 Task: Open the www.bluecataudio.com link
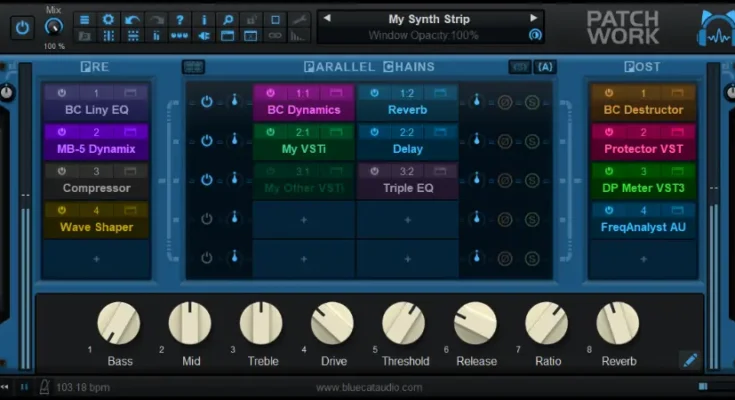click(x=369, y=387)
